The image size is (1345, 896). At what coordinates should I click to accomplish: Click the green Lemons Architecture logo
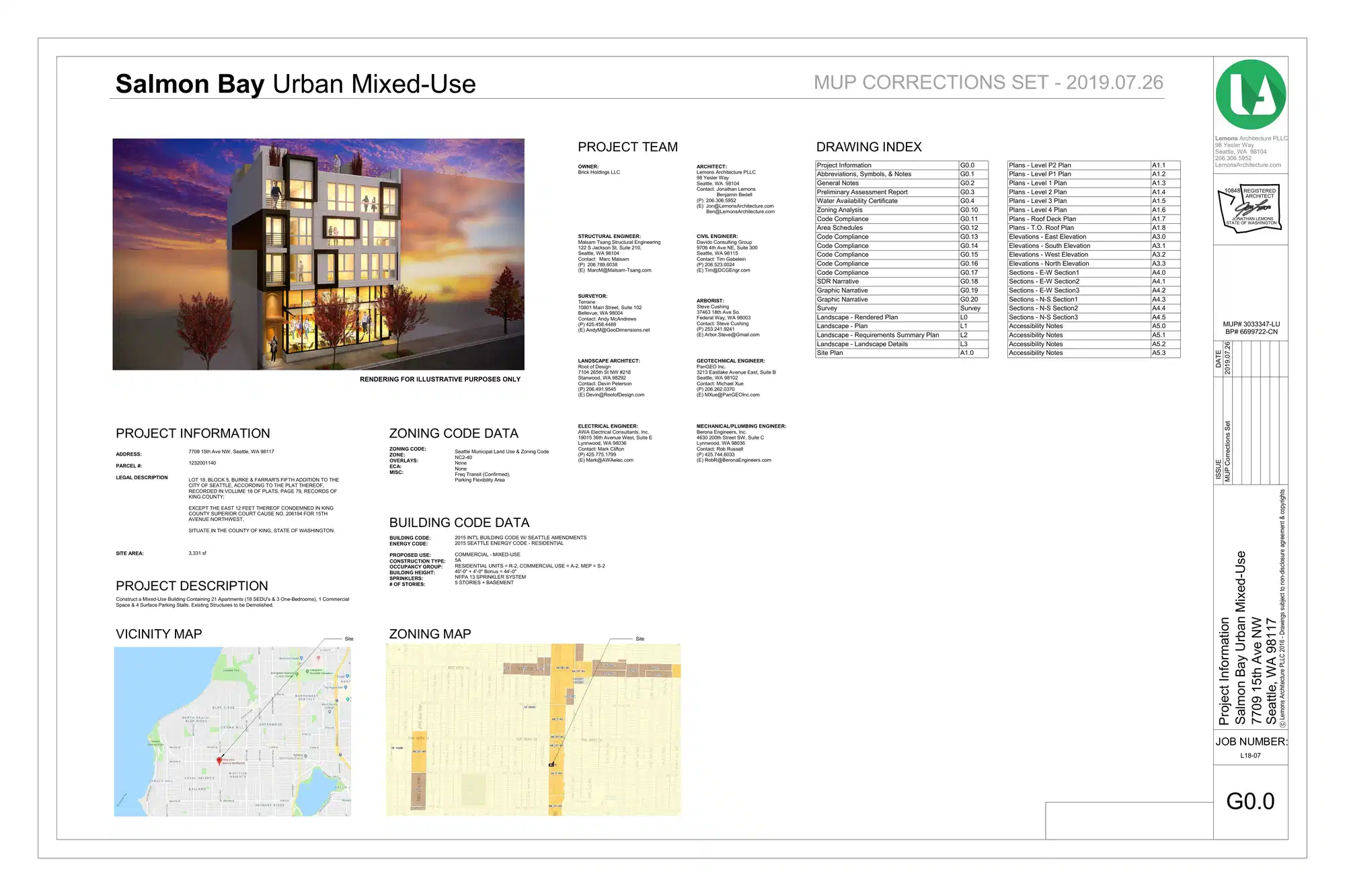point(1250,95)
